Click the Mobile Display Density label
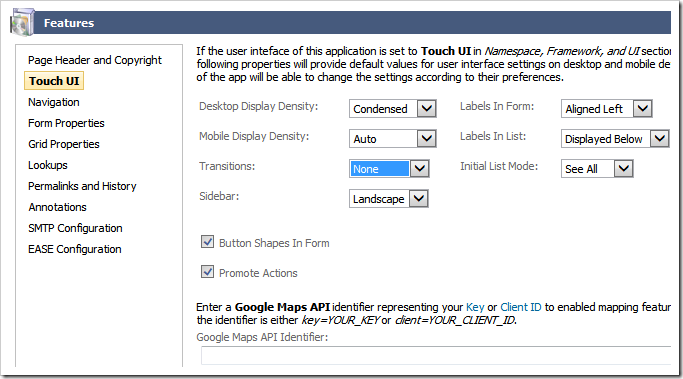The width and height of the screenshot is (683, 379). [254, 136]
